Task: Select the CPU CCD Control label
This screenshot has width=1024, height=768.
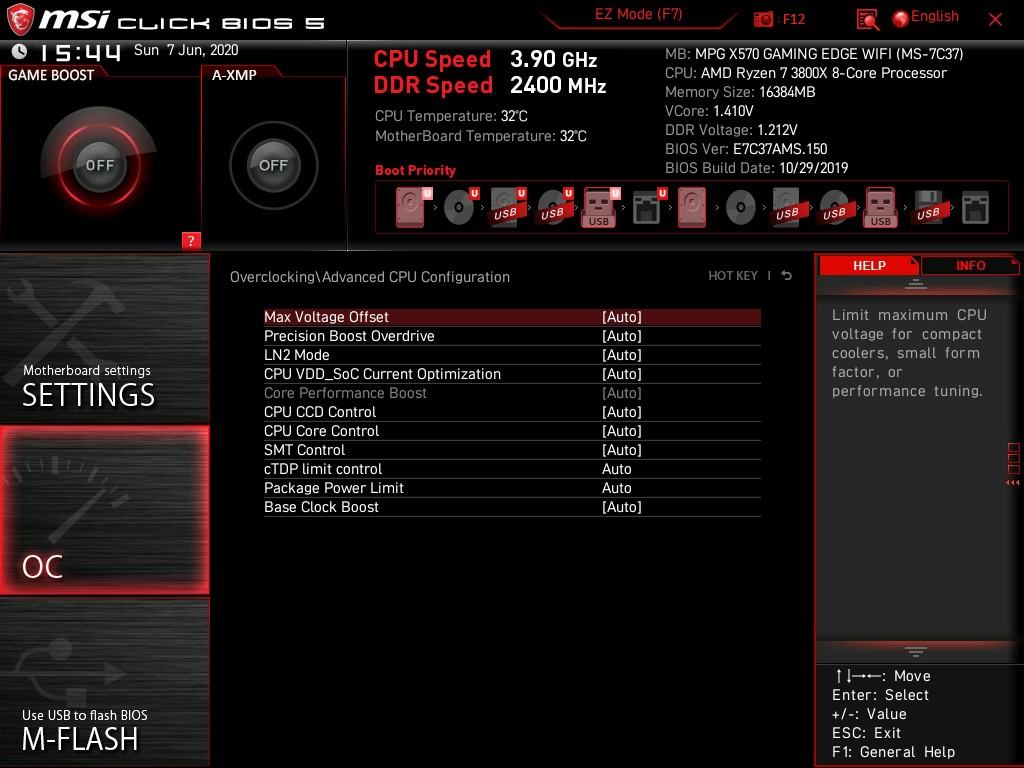Action: [x=319, y=411]
